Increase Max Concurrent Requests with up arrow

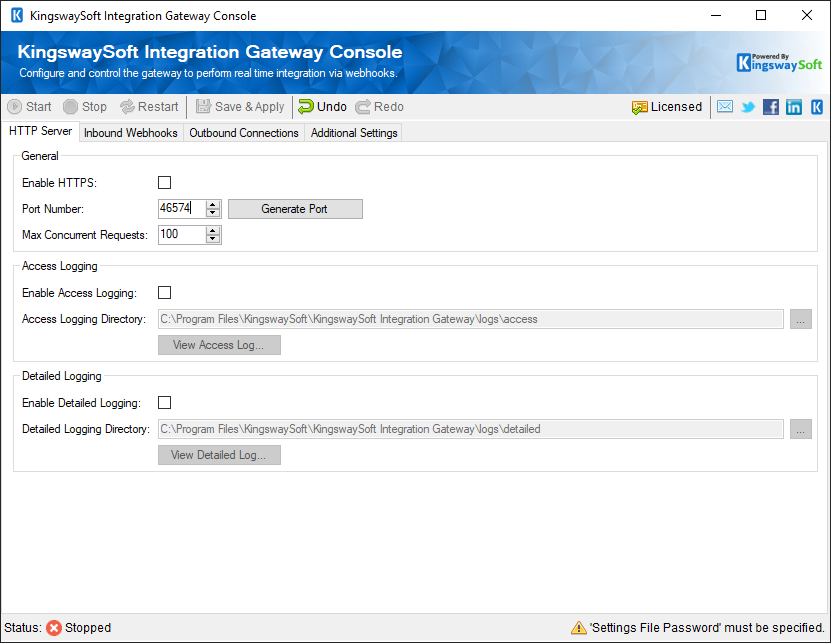[x=213, y=231]
